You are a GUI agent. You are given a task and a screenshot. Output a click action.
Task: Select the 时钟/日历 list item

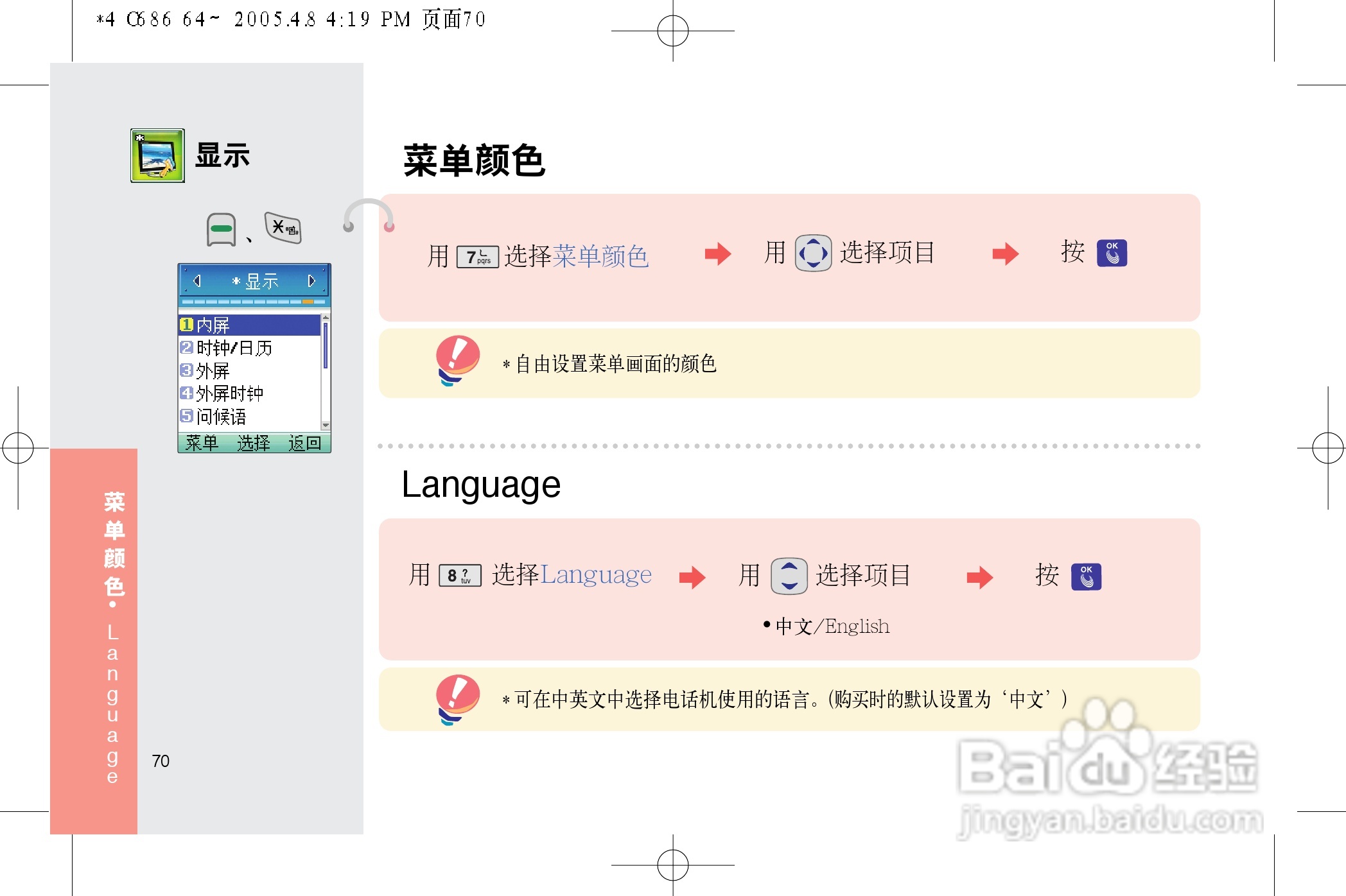234,348
